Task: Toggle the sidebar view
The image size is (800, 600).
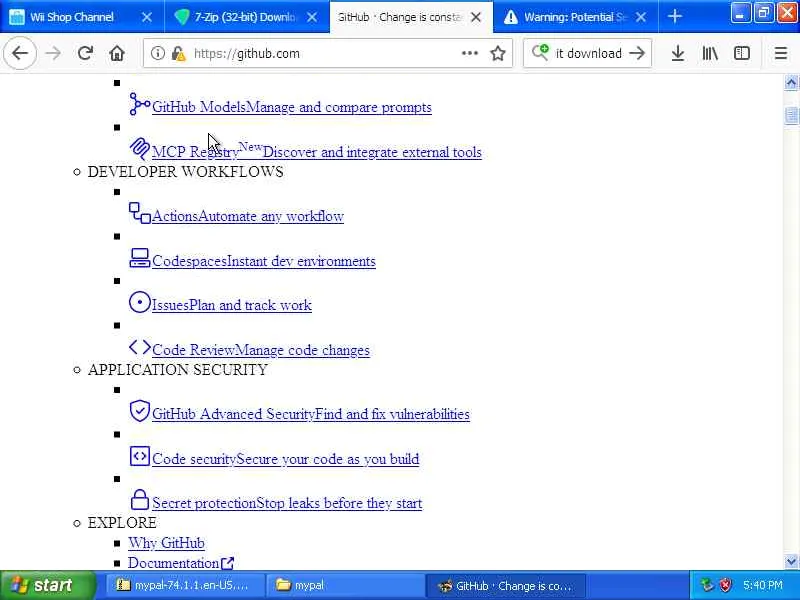Action: (x=741, y=53)
